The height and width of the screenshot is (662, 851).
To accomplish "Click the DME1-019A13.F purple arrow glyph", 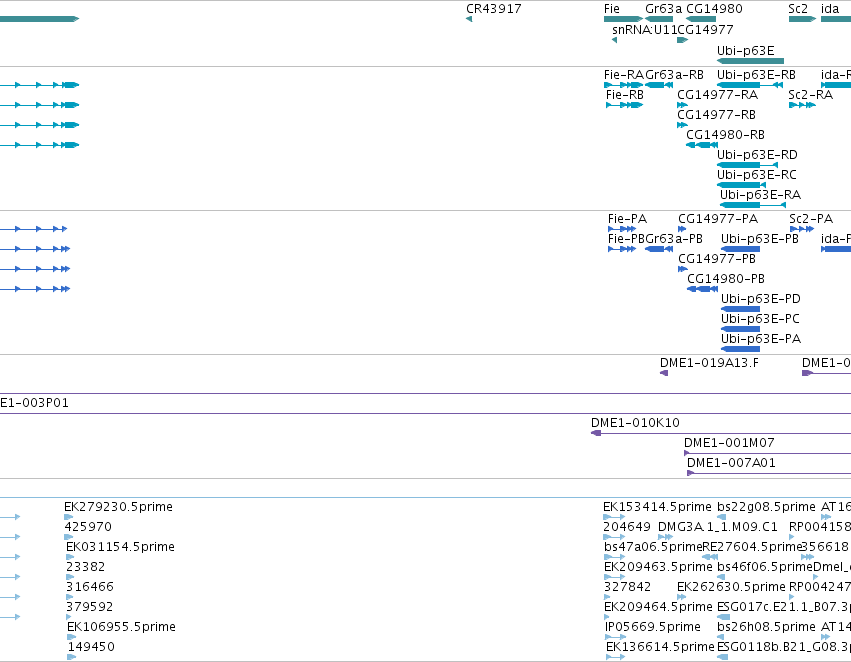I will pos(664,373).
